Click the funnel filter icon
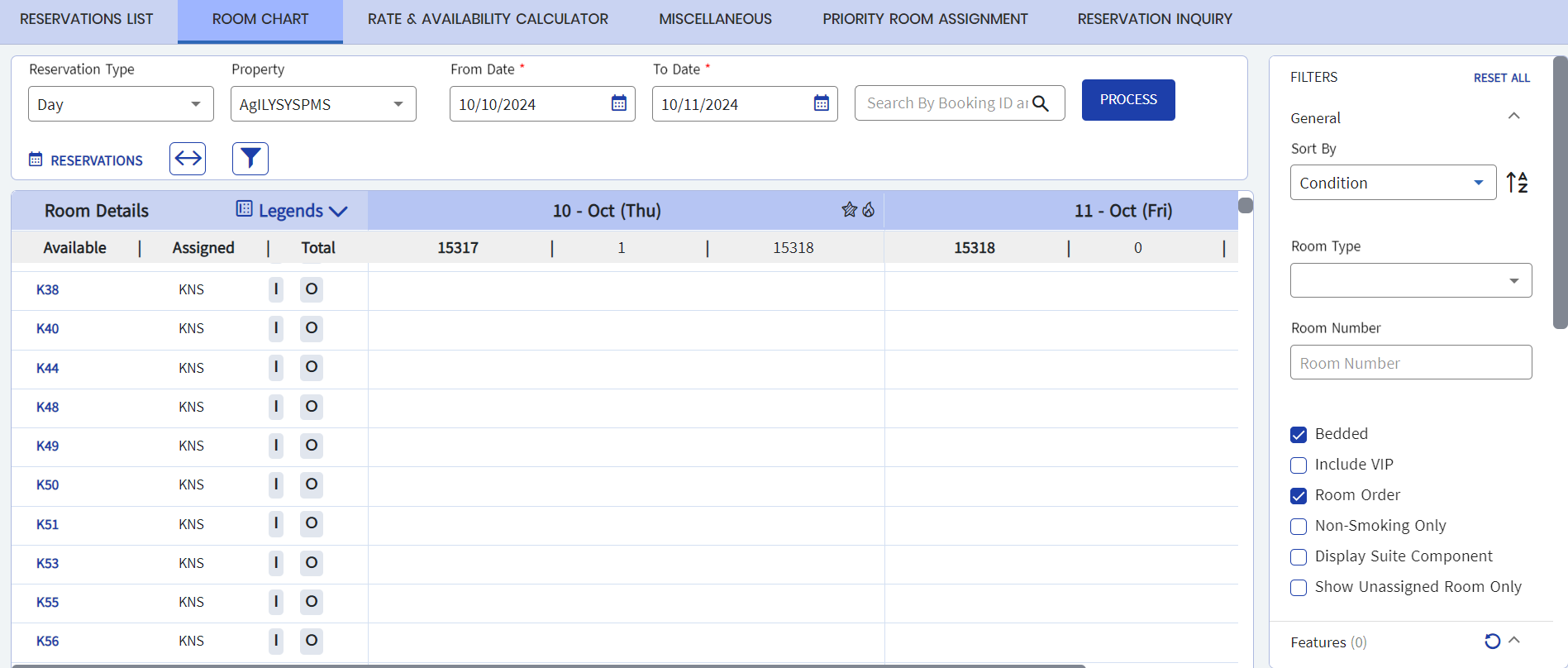The width and height of the screenshot is (1568, 668). pos(250,159)
